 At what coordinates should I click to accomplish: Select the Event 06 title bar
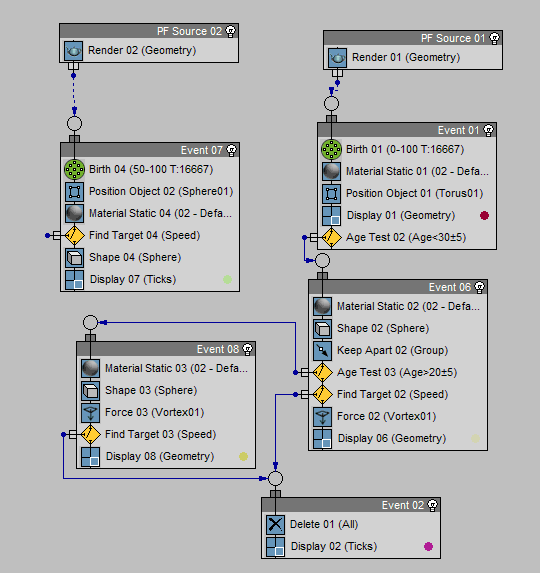tap(398, 287)
